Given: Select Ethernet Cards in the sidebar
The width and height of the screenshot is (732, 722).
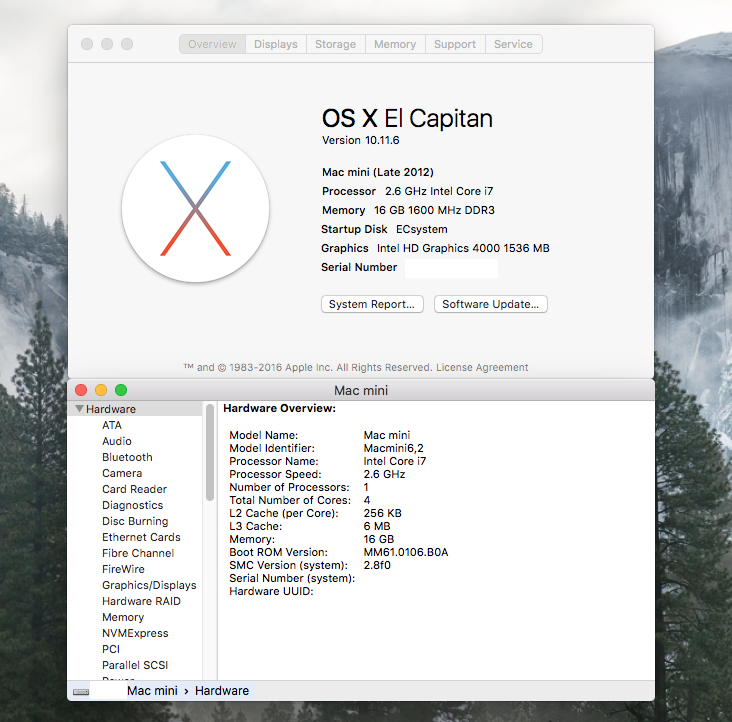Looking at the screenshot, I should (141, 537).
